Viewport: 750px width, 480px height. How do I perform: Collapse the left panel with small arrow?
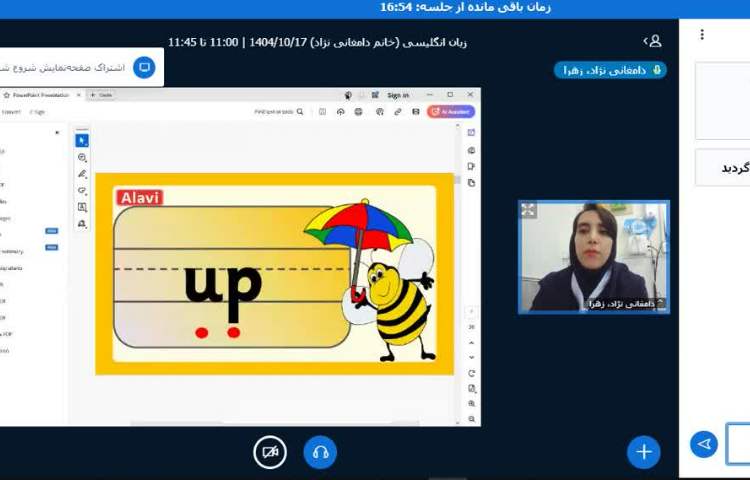click(x=57, y=133)
